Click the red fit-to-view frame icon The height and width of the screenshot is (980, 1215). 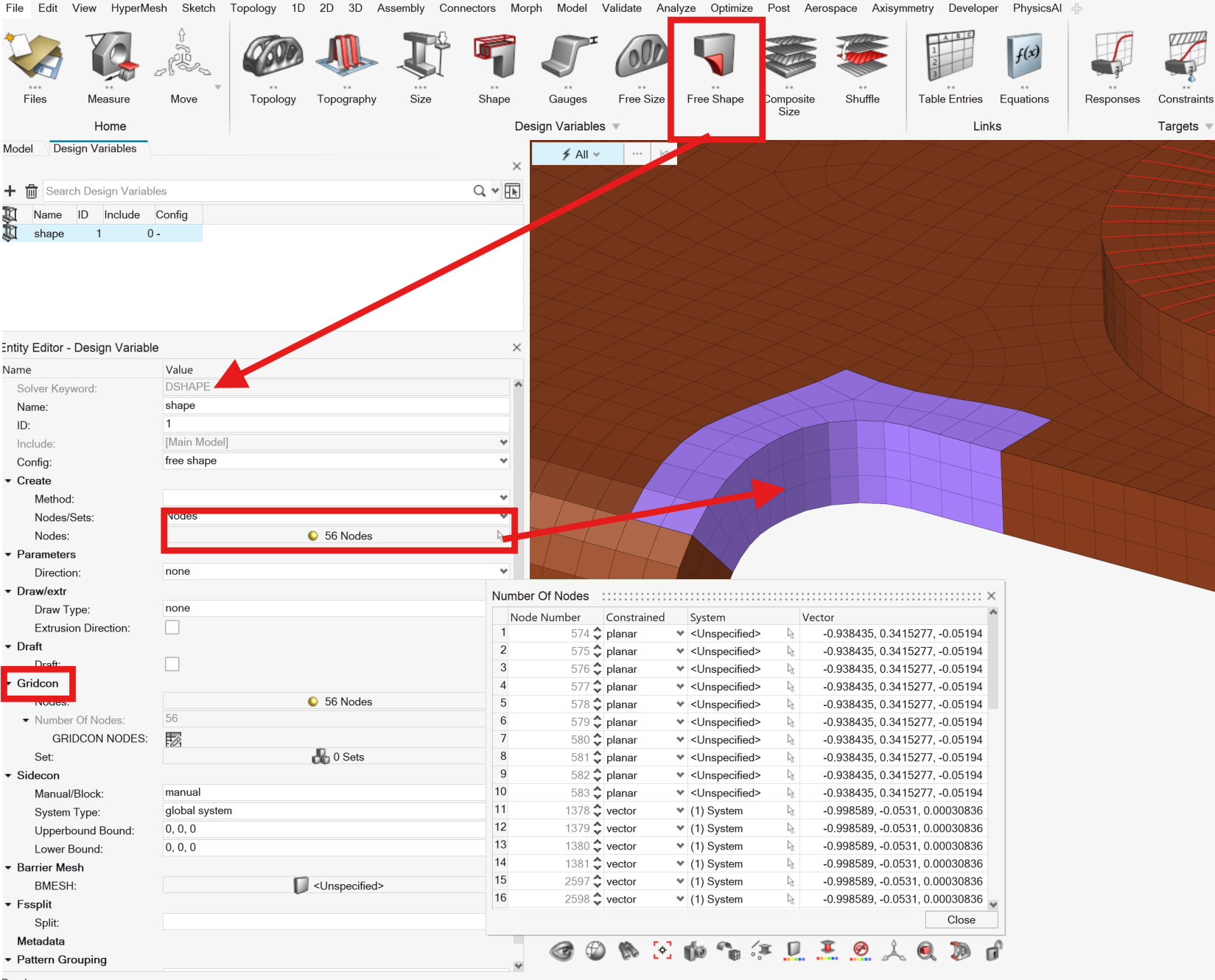click(662, 951)
